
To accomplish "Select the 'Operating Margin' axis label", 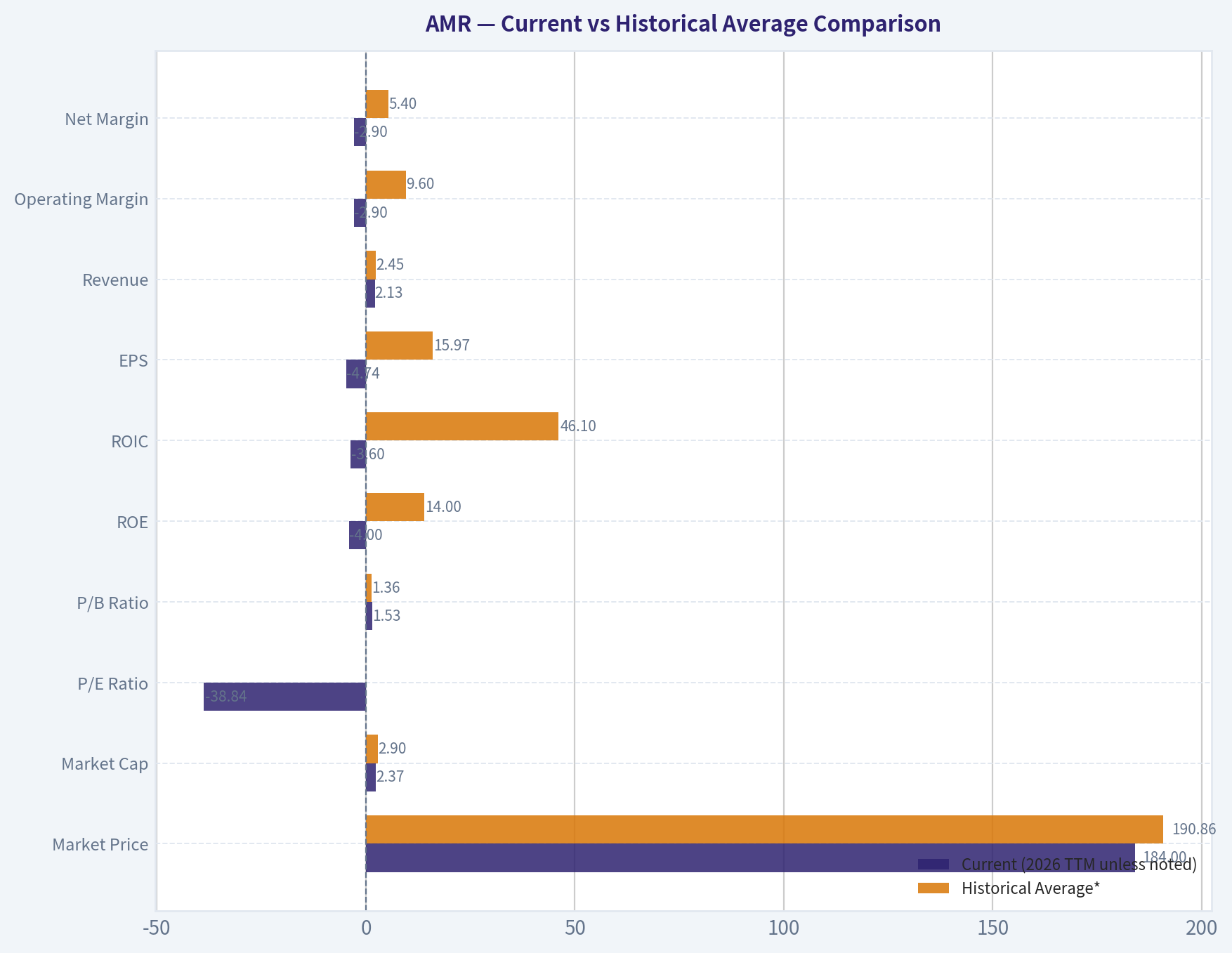I will click(x=81, y=199).
